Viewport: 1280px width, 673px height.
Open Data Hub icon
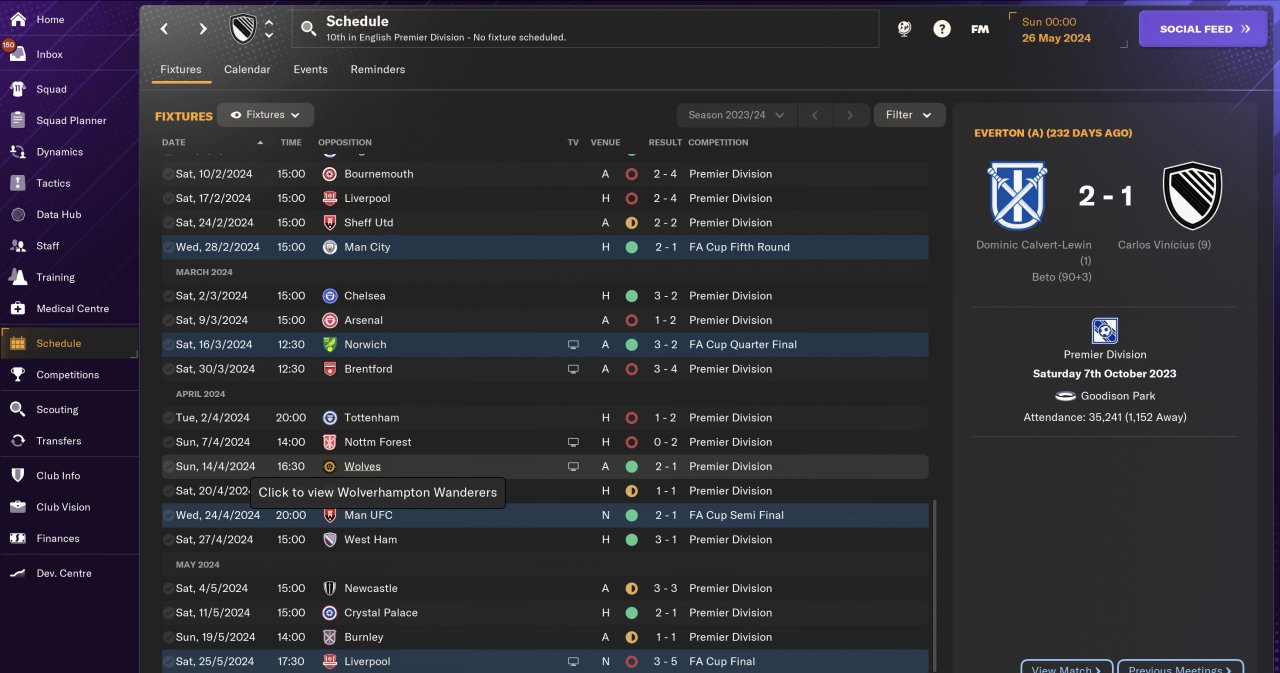[17, 214]
